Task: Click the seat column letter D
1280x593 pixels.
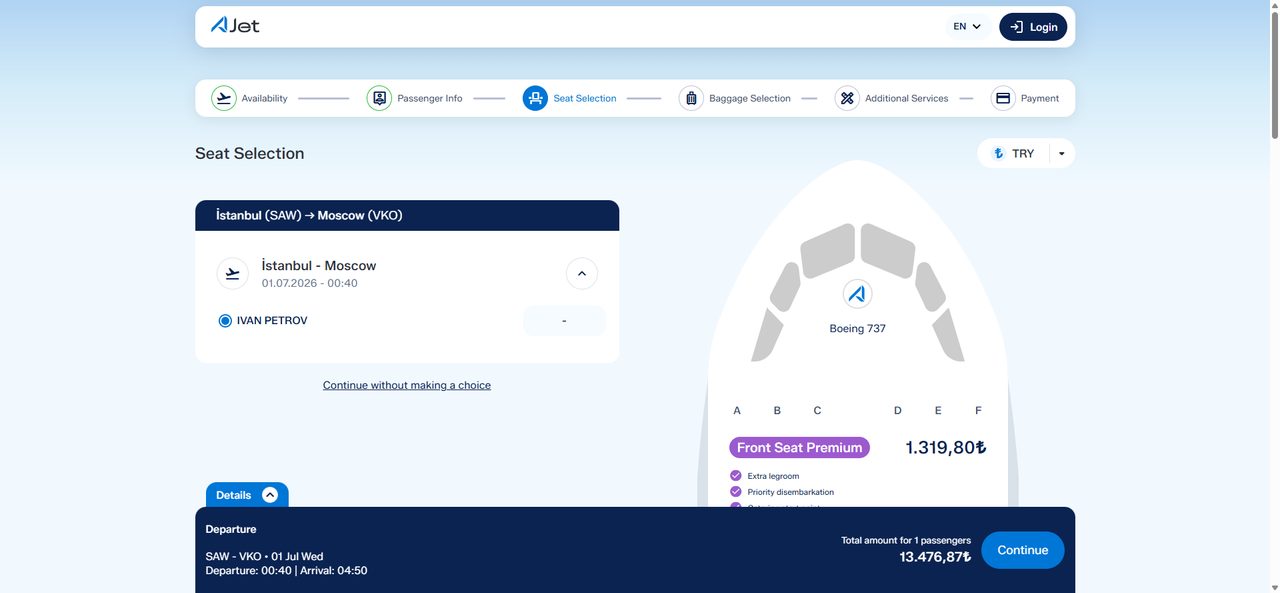Action: 898,410
